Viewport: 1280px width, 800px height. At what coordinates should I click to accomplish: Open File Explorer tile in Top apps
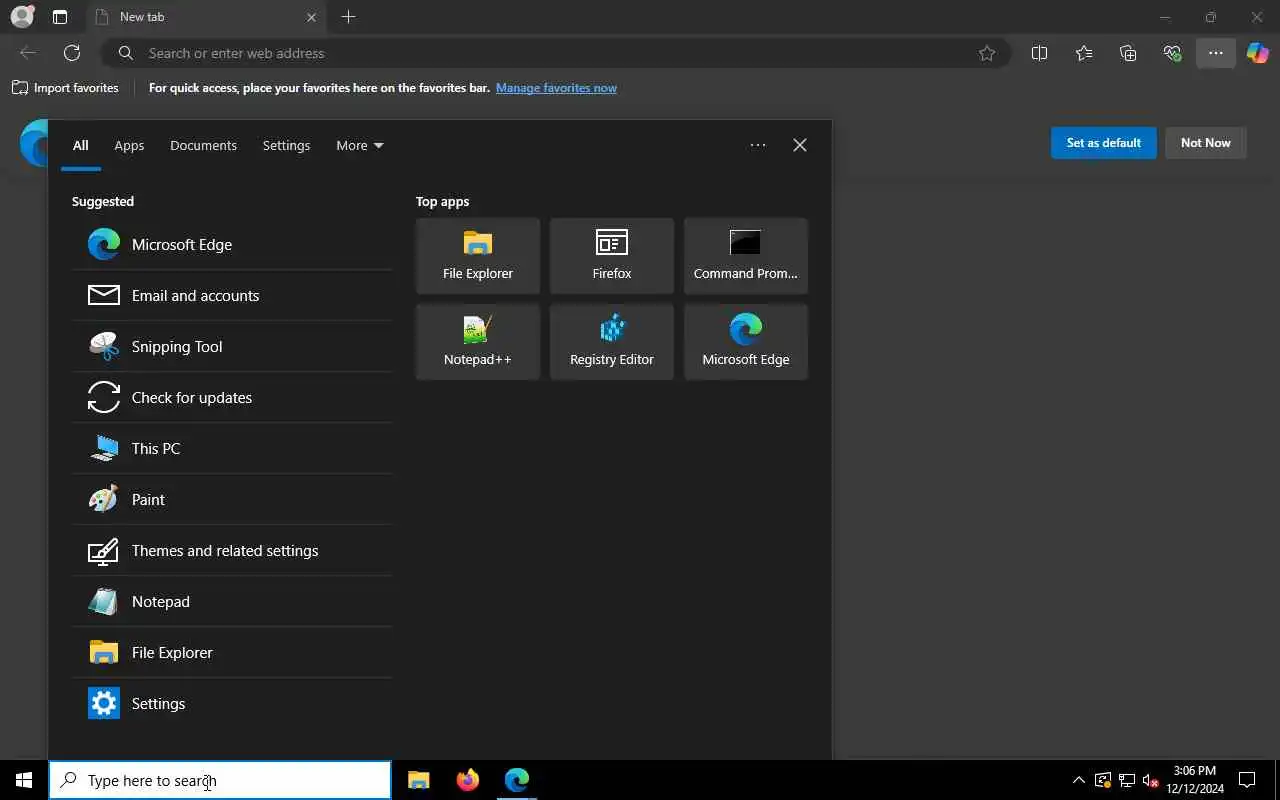[x=478, y=256]
